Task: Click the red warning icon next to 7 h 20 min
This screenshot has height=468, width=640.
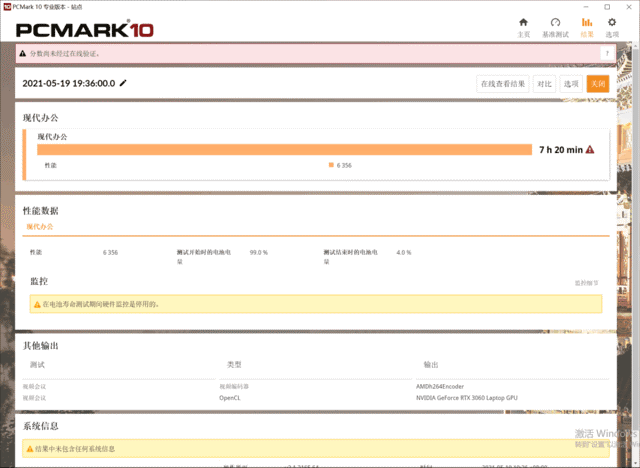Action: click(x=590, y=150)
